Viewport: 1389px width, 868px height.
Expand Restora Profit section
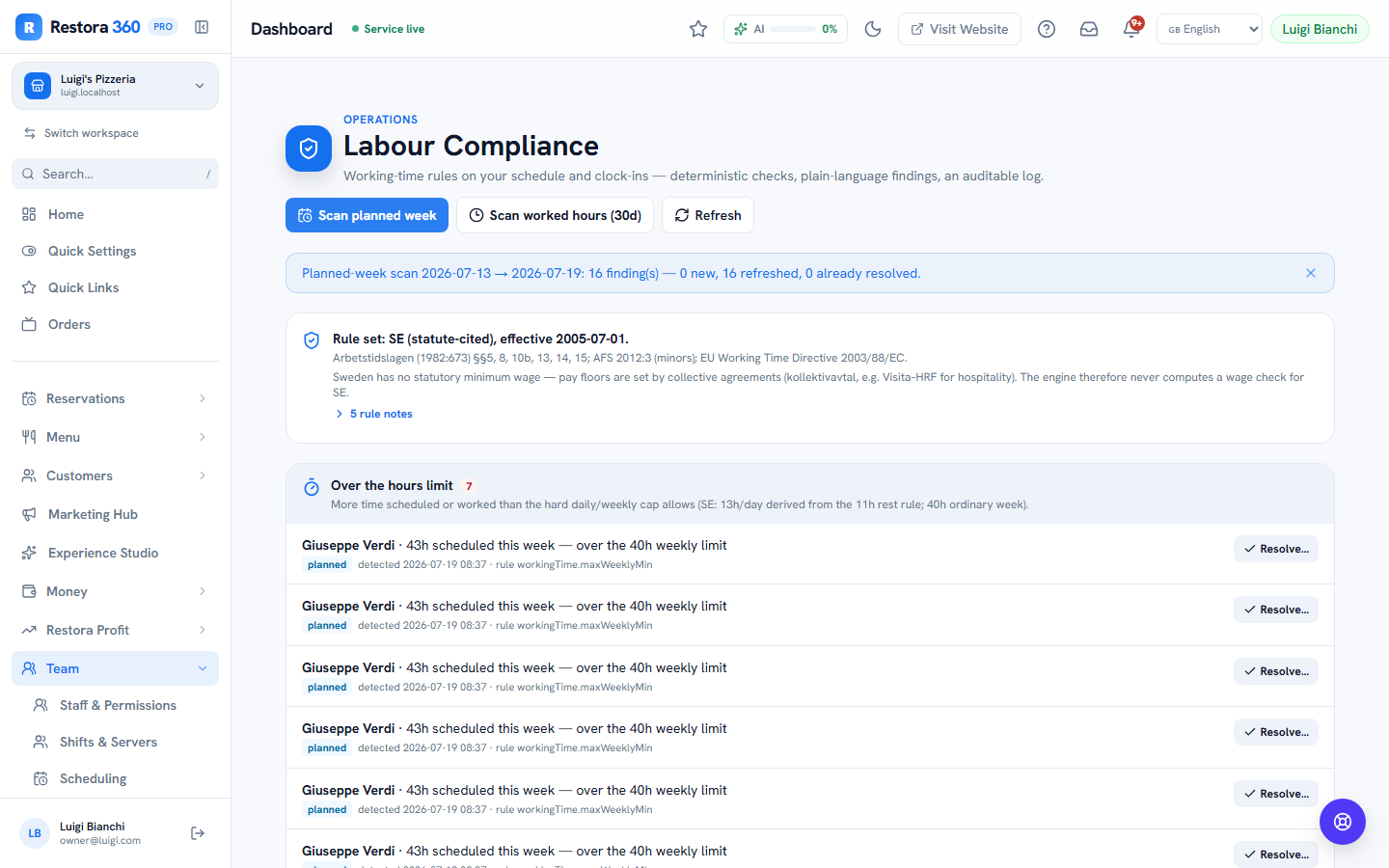(x=115, y=630)
